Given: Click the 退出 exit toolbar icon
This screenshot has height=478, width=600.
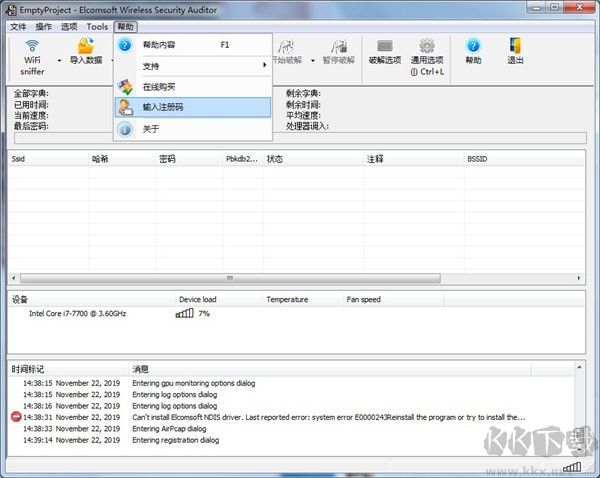Looking at the screenshot, I should point(515,46).
